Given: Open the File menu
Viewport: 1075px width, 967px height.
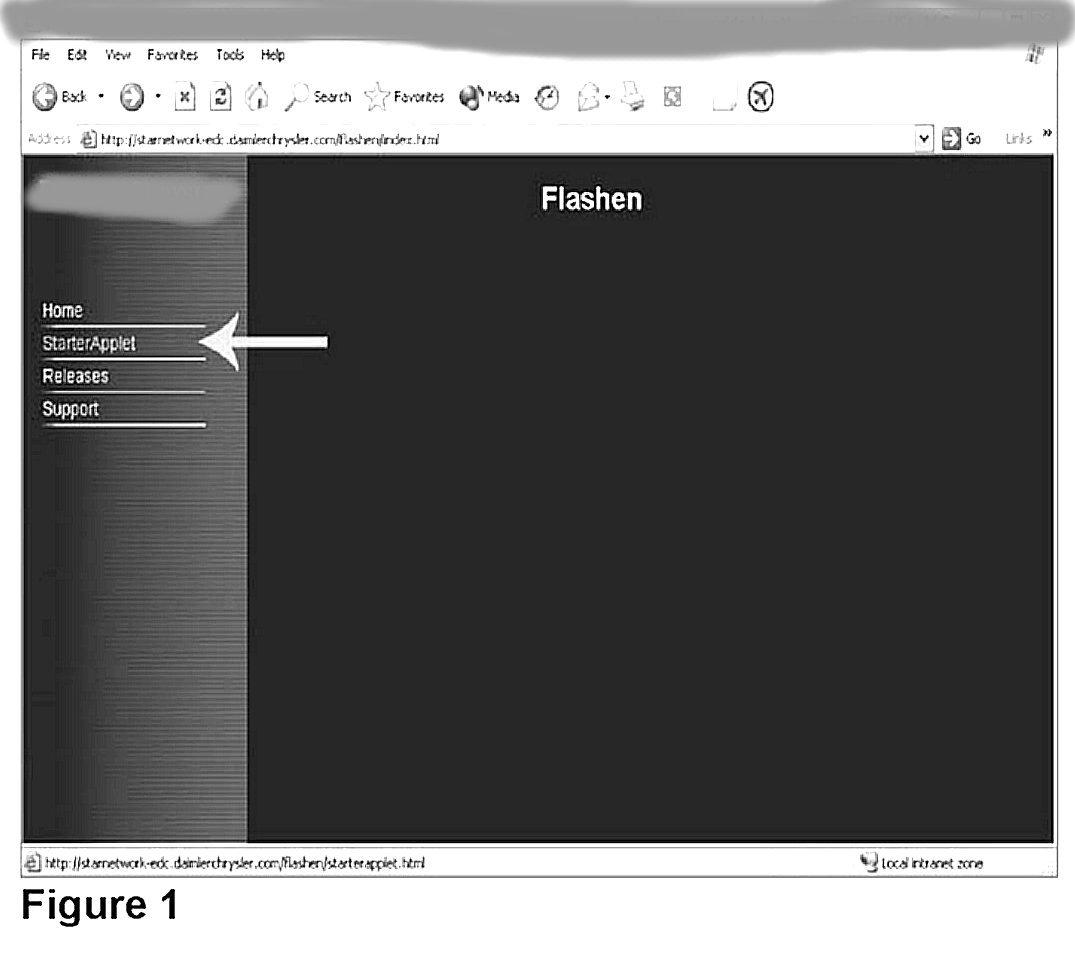Looking at the screenshot, I should tap(40, 55).
